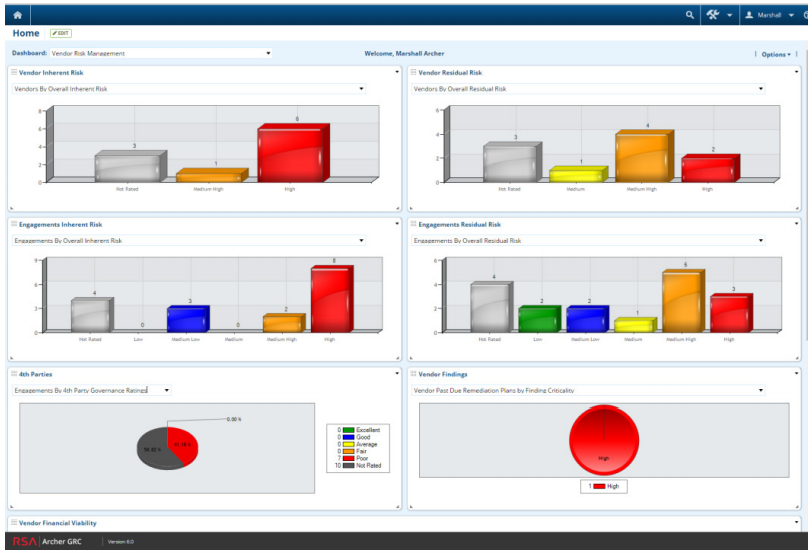Image resolution: width=812 pixels, height=553 pixels.
Task: Click the blue Medium Low bar in Engagements Inherent Risk
Action: [x=187, y=319]
